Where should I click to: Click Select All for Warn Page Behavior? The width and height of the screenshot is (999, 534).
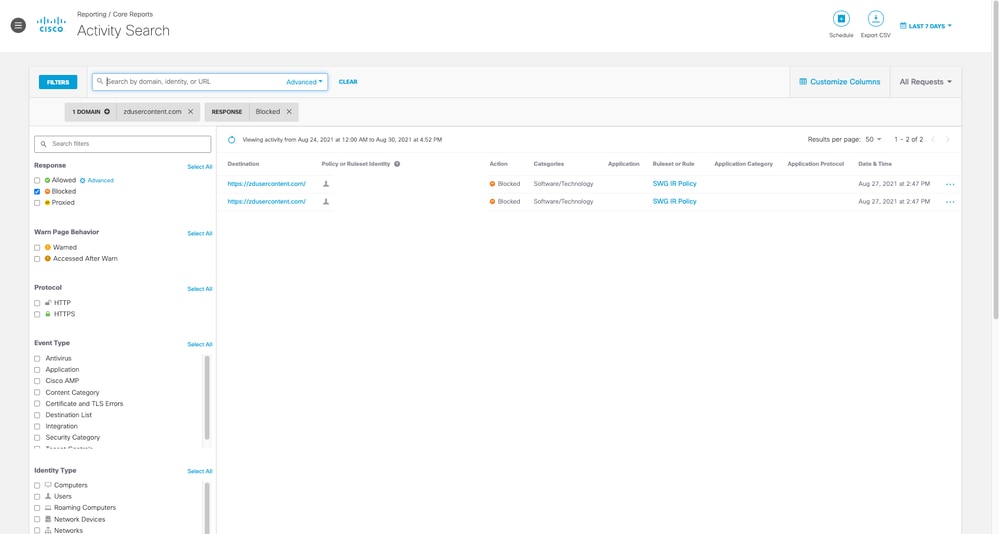(199, 234)
